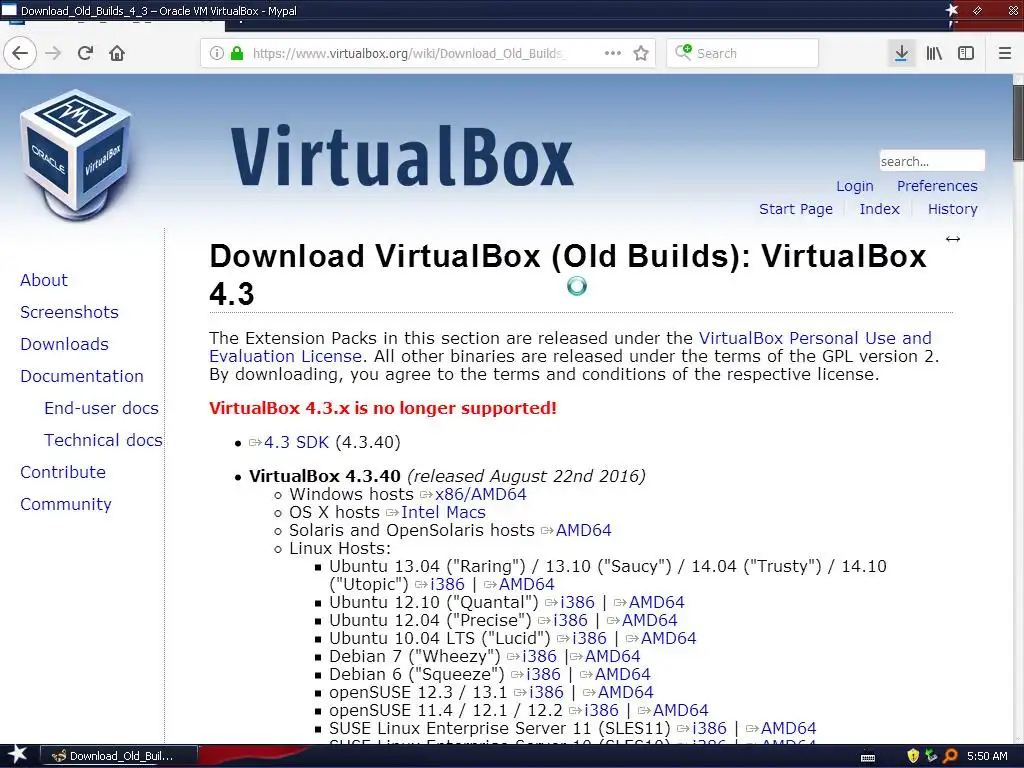Download Ubuntu 12.10 Quantal AMD64 package

[656, 602]
